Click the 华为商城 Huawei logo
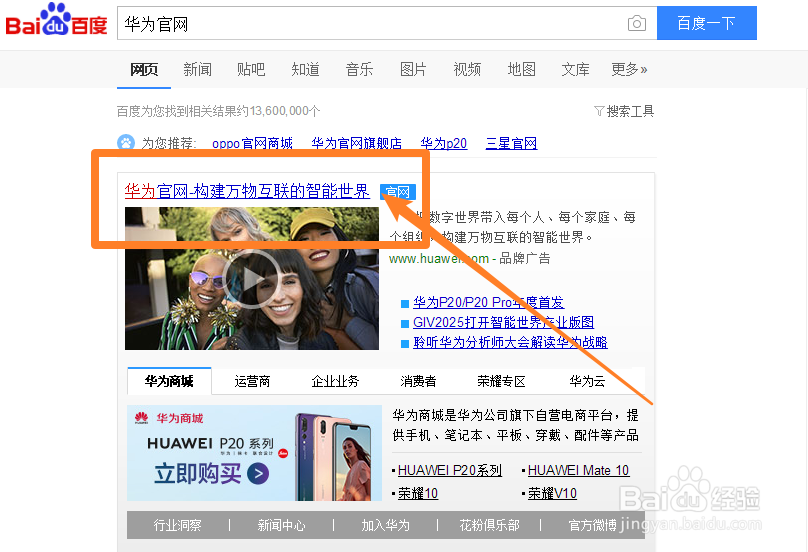 pyautogui.click(x=141, y=417)
